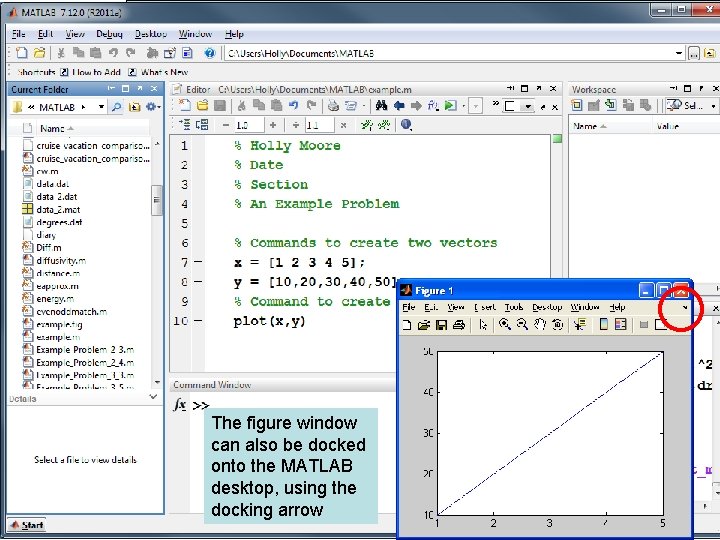Viewport: 720px width, 540px height.
Task: Click Print icon in Editor toolbar
Action: [x=333, y=106]
